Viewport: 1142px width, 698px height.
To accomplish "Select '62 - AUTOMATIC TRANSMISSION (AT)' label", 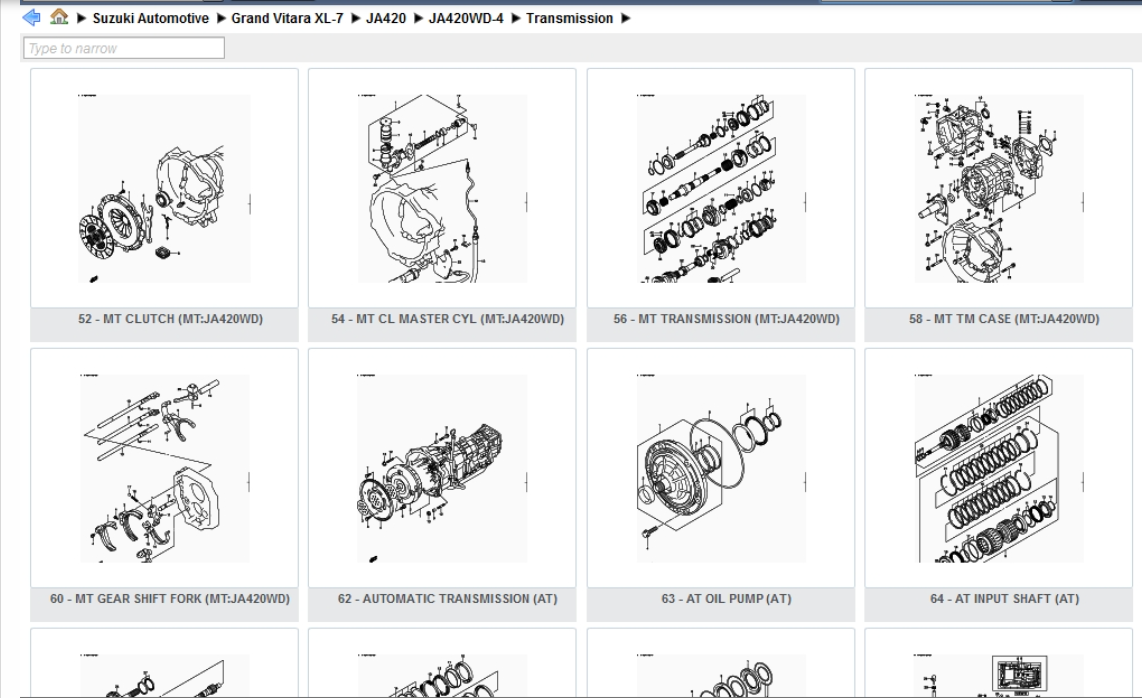I will (447, 598).
